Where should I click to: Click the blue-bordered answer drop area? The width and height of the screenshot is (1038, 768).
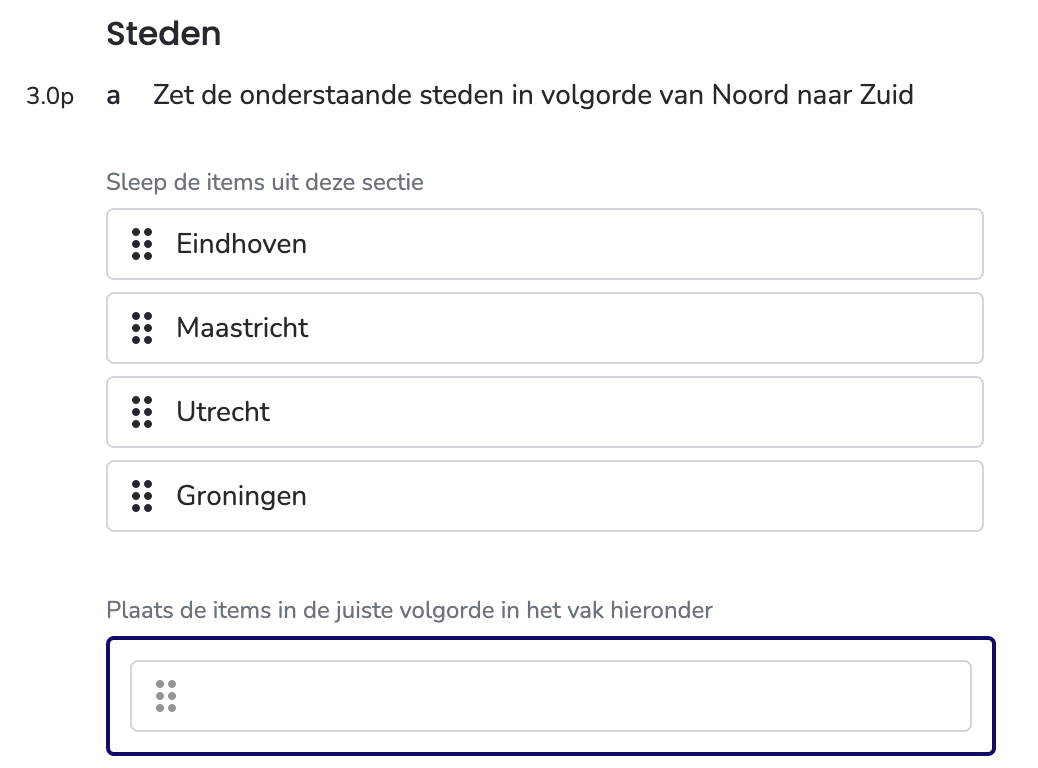pos(551,696)
